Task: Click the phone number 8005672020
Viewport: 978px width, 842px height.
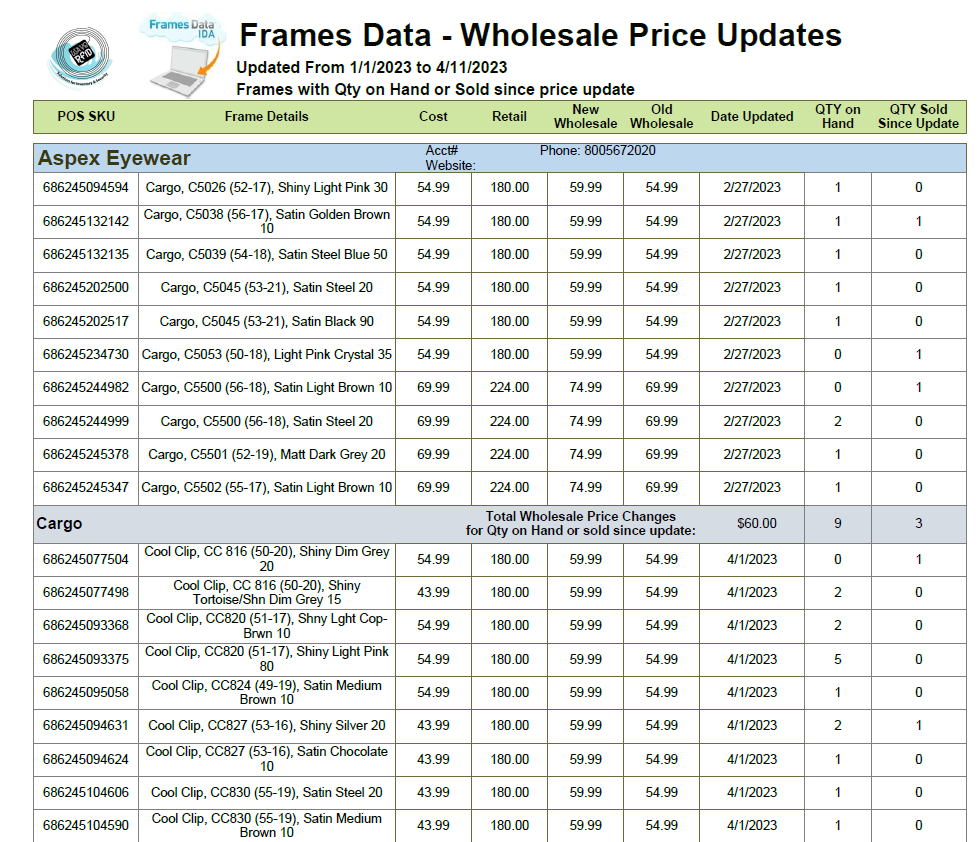Action: [619, 150]
